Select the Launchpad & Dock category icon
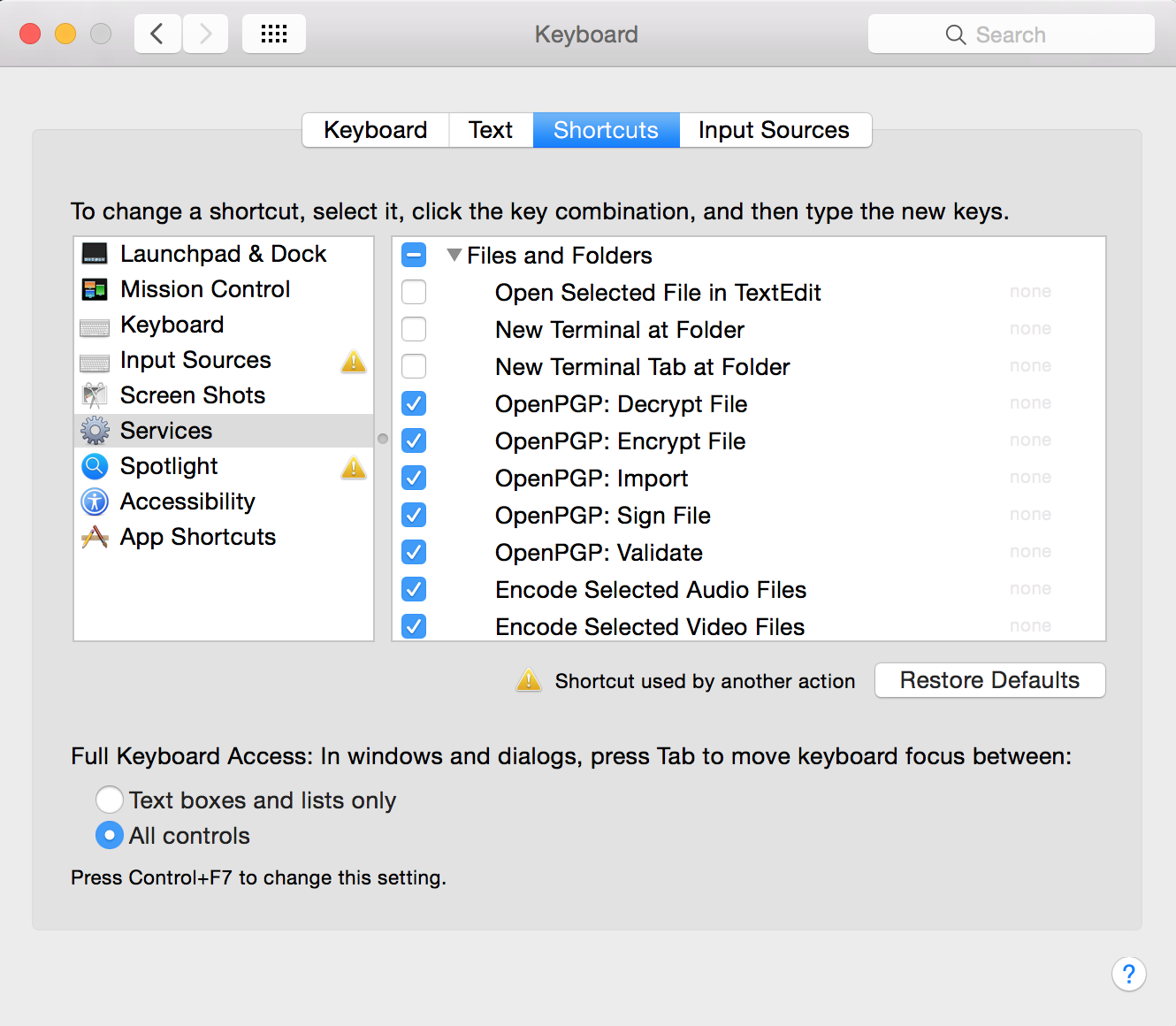This screenshot has height=1026, width=1176. point(95,254)
